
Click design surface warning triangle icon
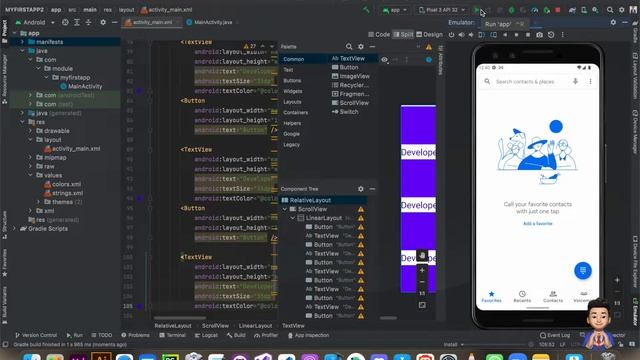429,47
